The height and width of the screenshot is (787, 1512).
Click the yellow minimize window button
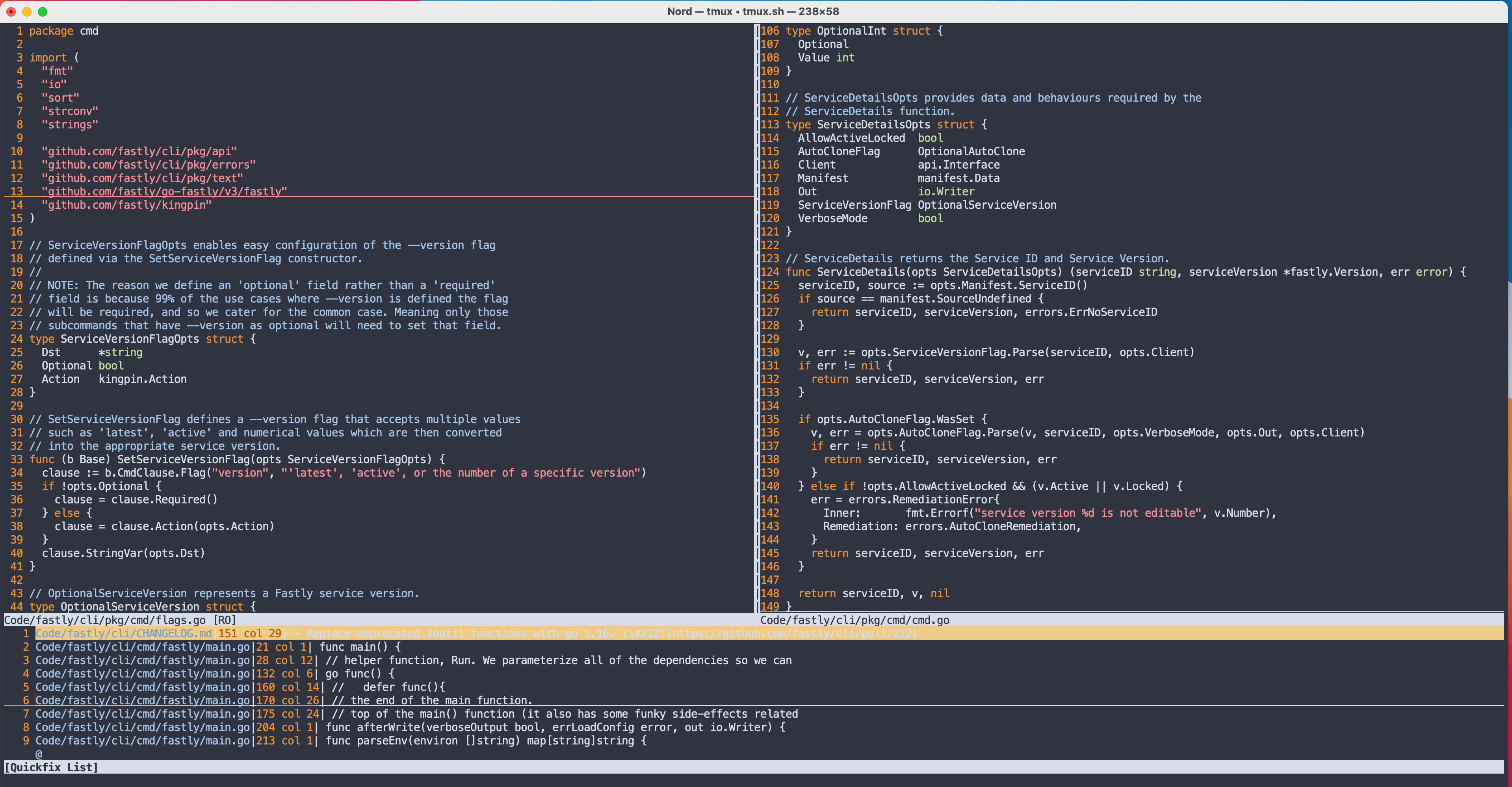[26, 11]
